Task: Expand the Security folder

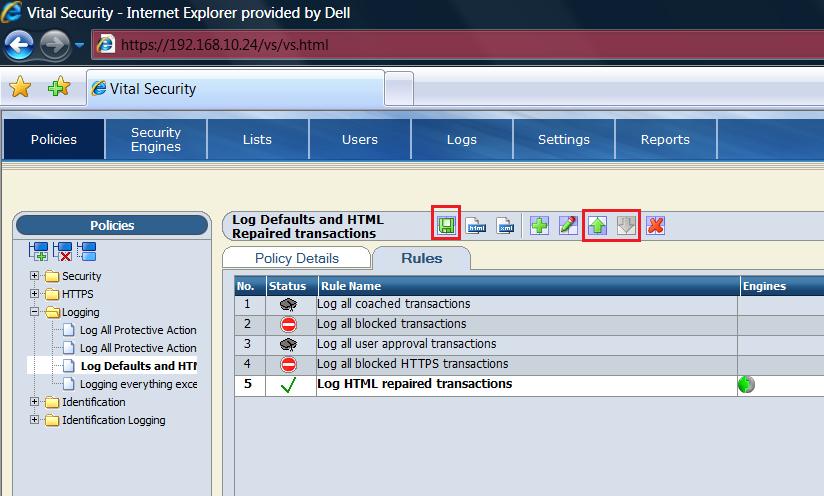Action: 35,276
